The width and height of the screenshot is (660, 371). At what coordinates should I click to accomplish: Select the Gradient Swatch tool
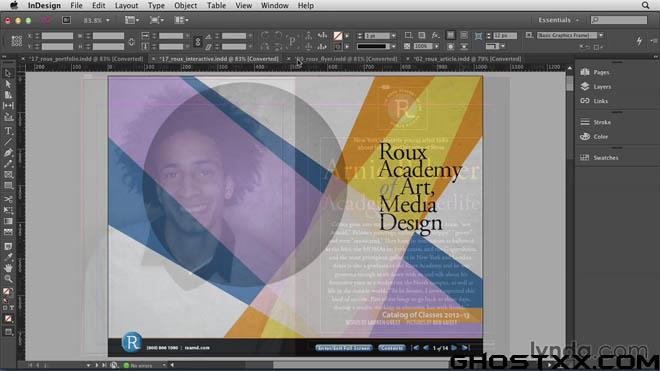[8, 221]
